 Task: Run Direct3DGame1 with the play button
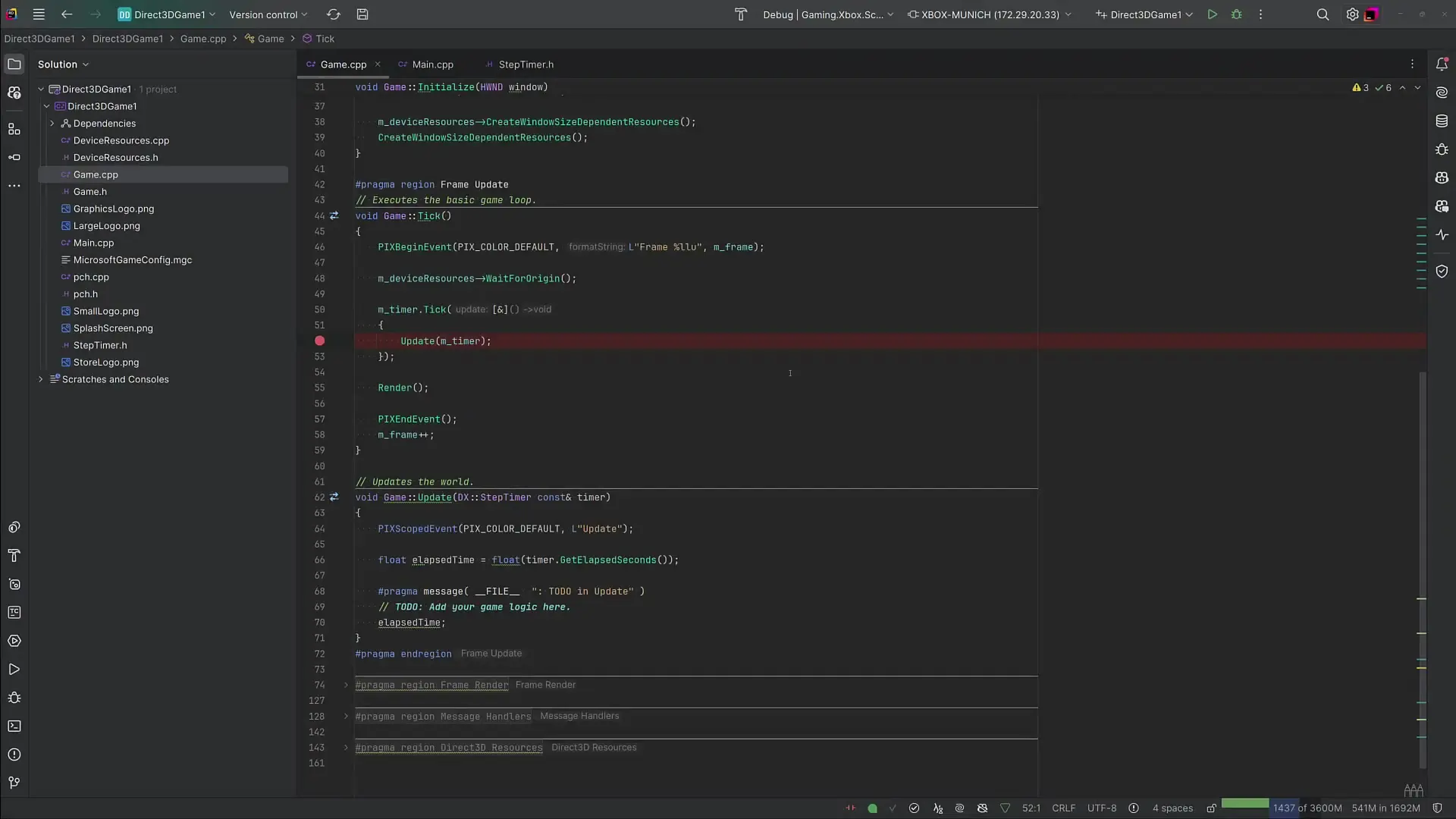(1213, 14)
